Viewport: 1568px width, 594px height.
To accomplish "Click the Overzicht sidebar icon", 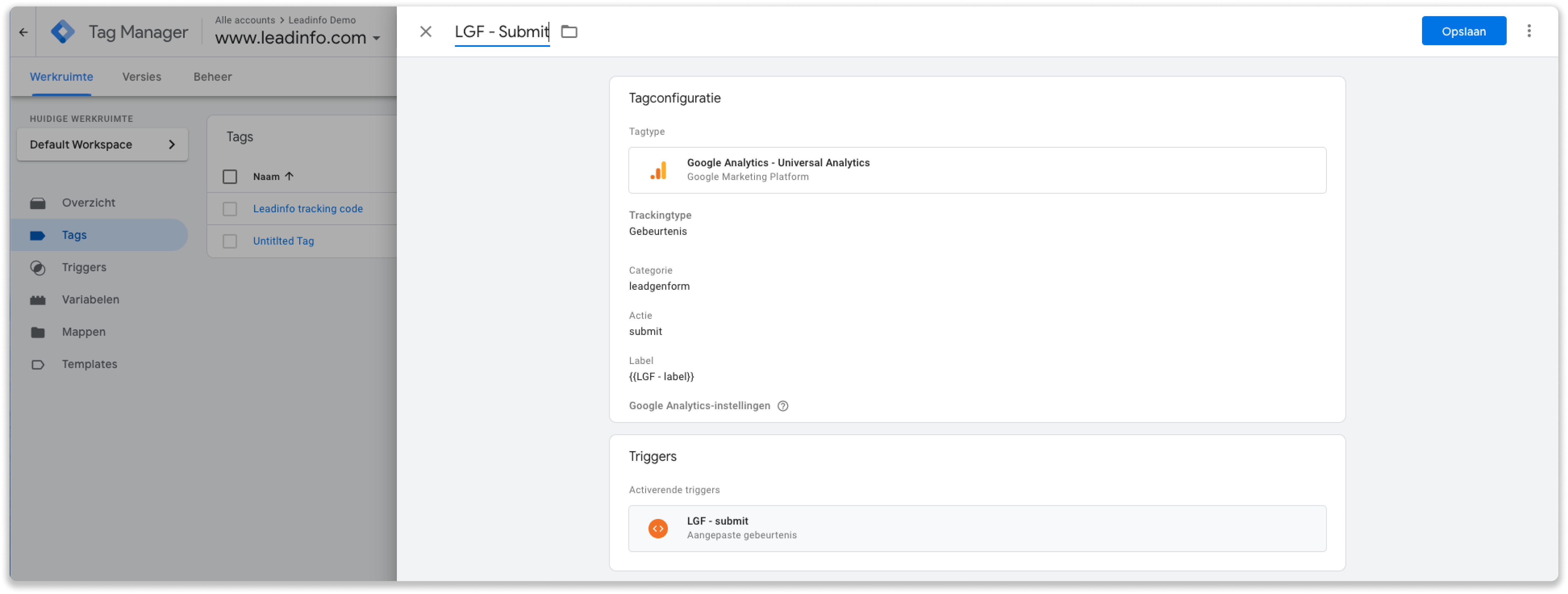I will [x=38, y=203].
